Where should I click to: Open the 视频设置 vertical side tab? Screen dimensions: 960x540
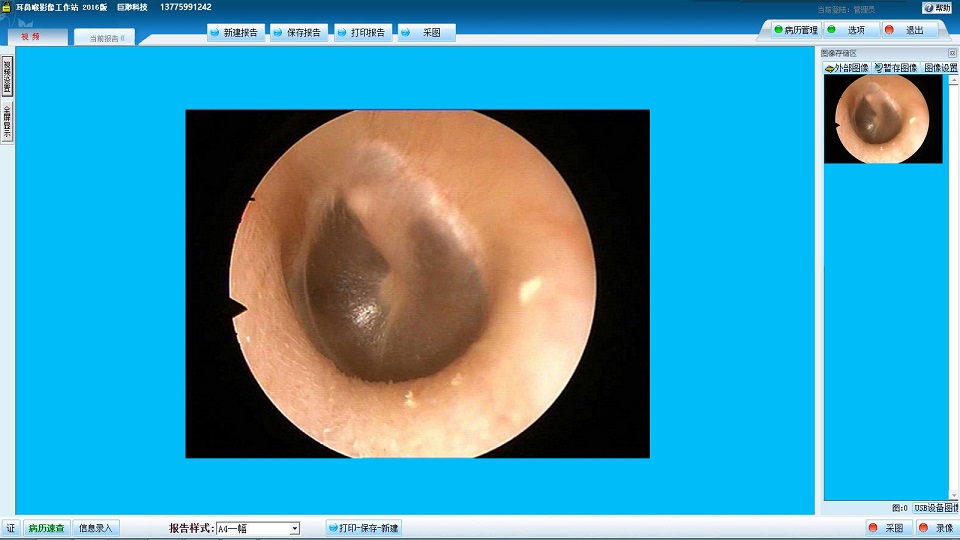tap(7, 76)
